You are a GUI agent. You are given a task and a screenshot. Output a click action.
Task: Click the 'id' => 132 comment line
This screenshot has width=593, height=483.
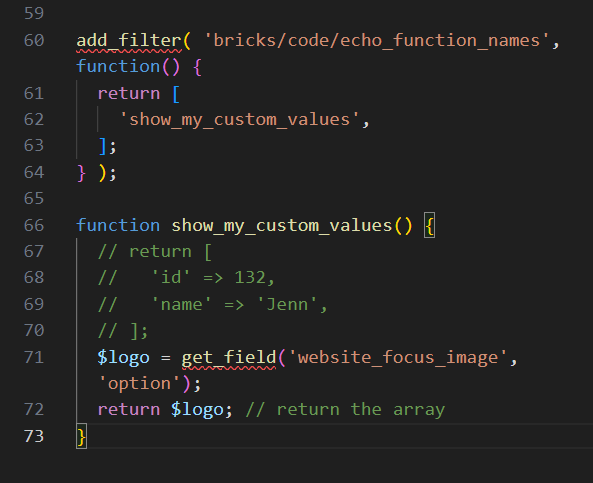(x=186, y=278)
